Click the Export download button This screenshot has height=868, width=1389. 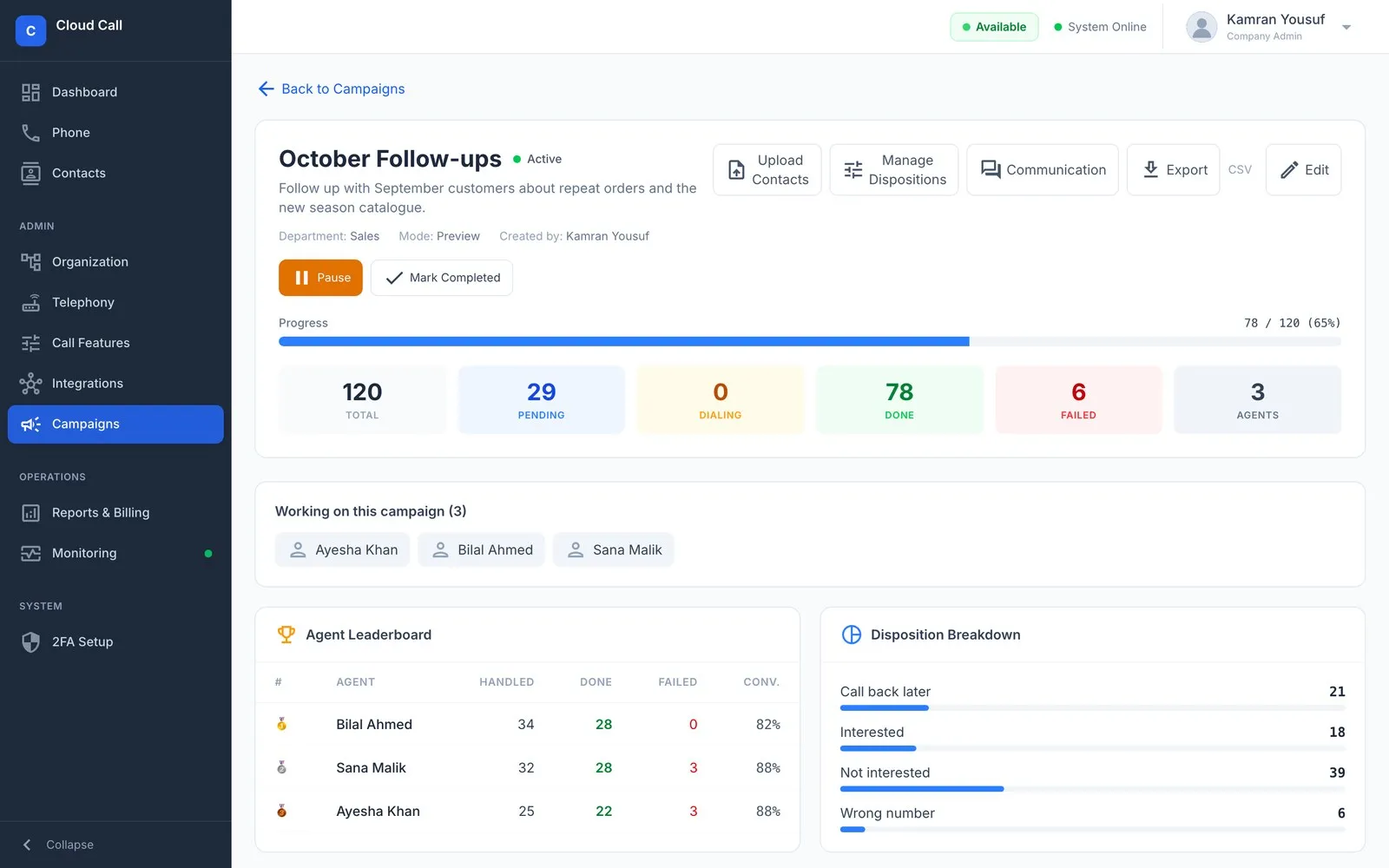click(x=1174, y=170)
